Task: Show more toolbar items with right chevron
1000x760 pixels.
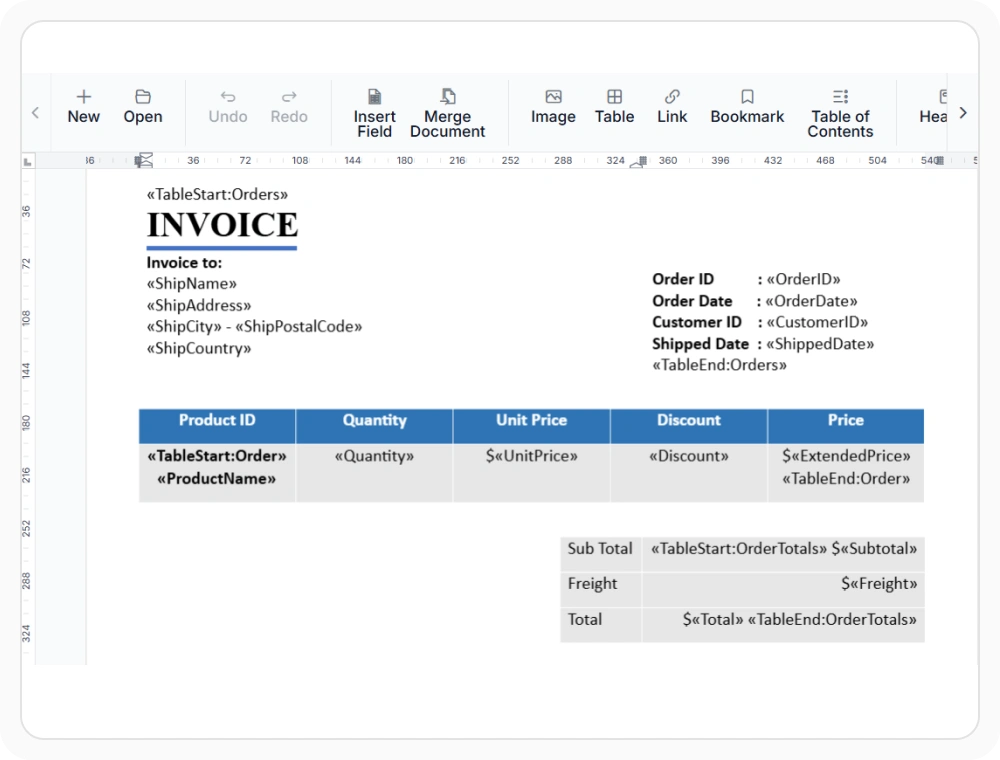Action: coord(963,113)
